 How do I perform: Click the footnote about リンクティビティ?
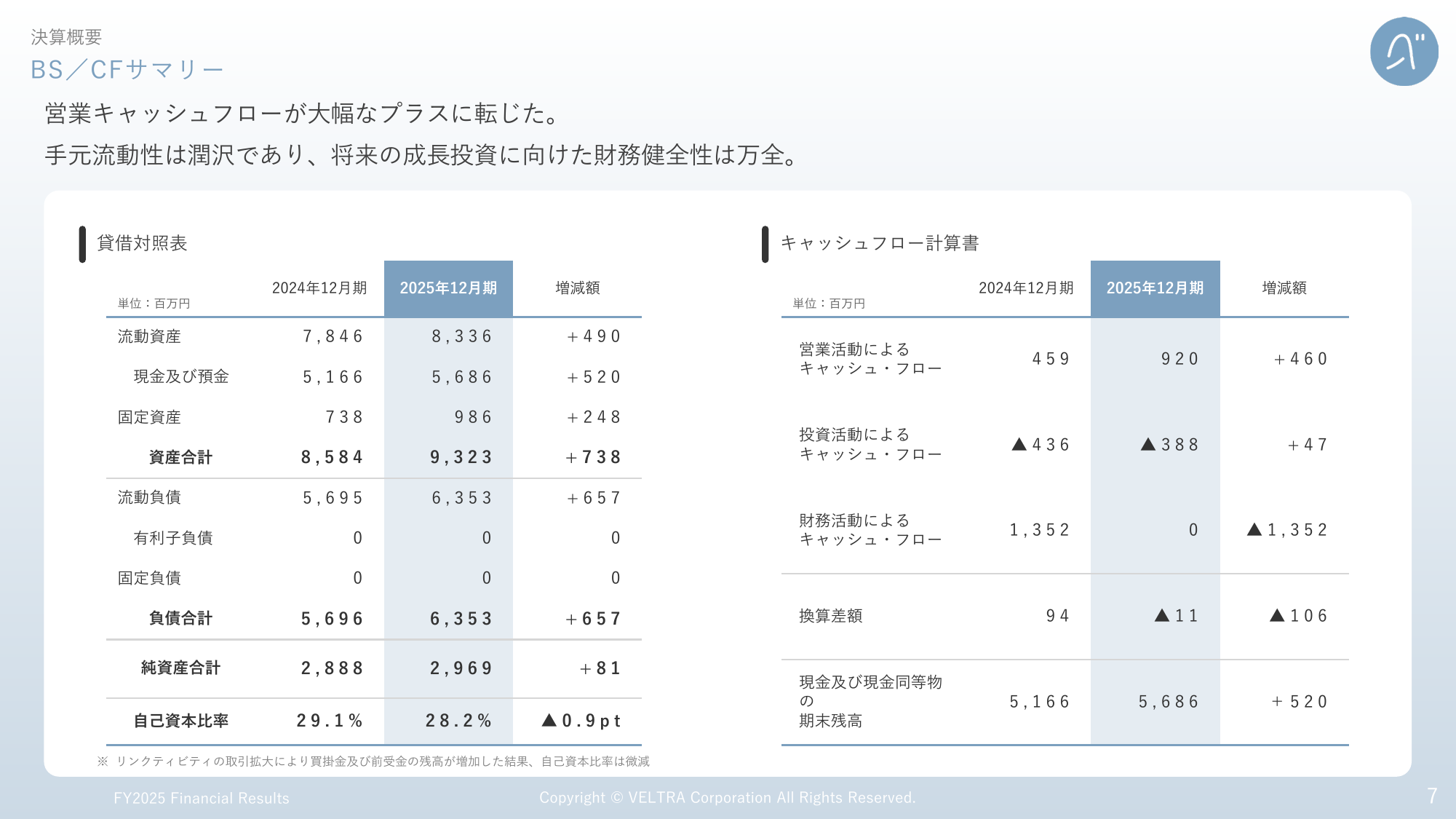point(373,761)
